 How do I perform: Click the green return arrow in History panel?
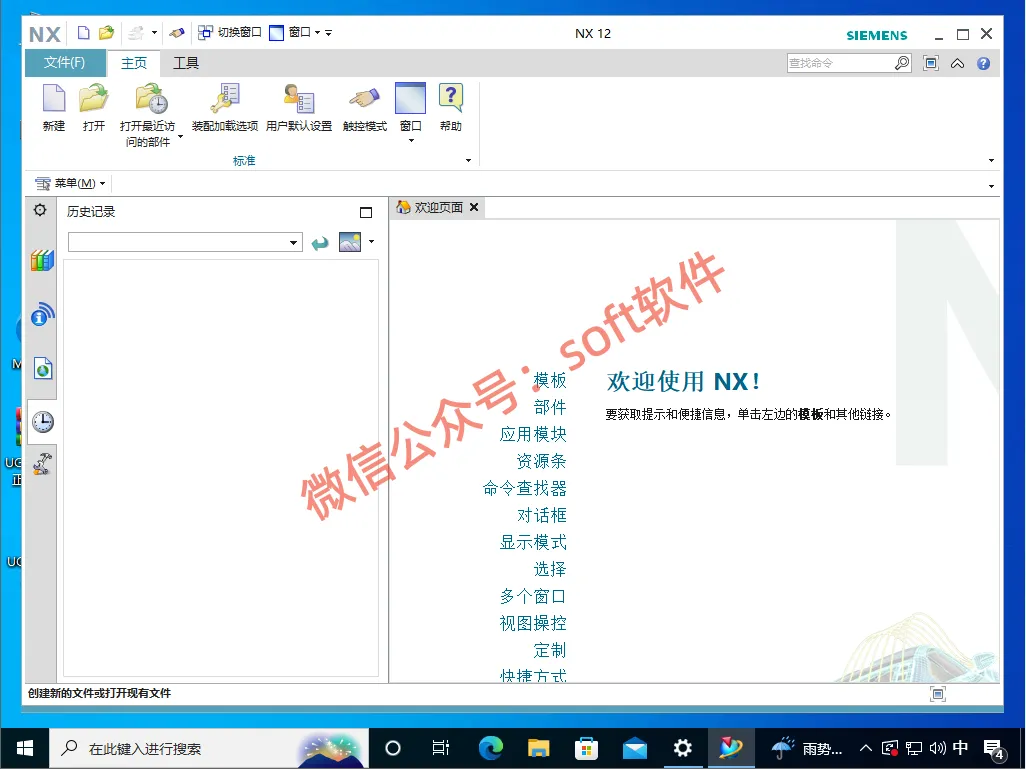pos(320,243)
